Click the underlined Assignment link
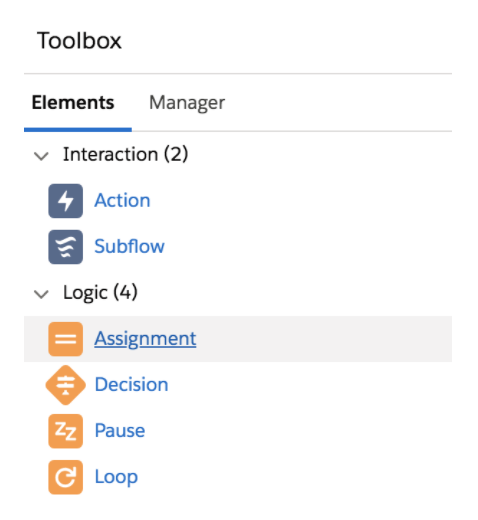Image resolution: width=478 pixels, height=520 pixels. click(x=145, y=339)
